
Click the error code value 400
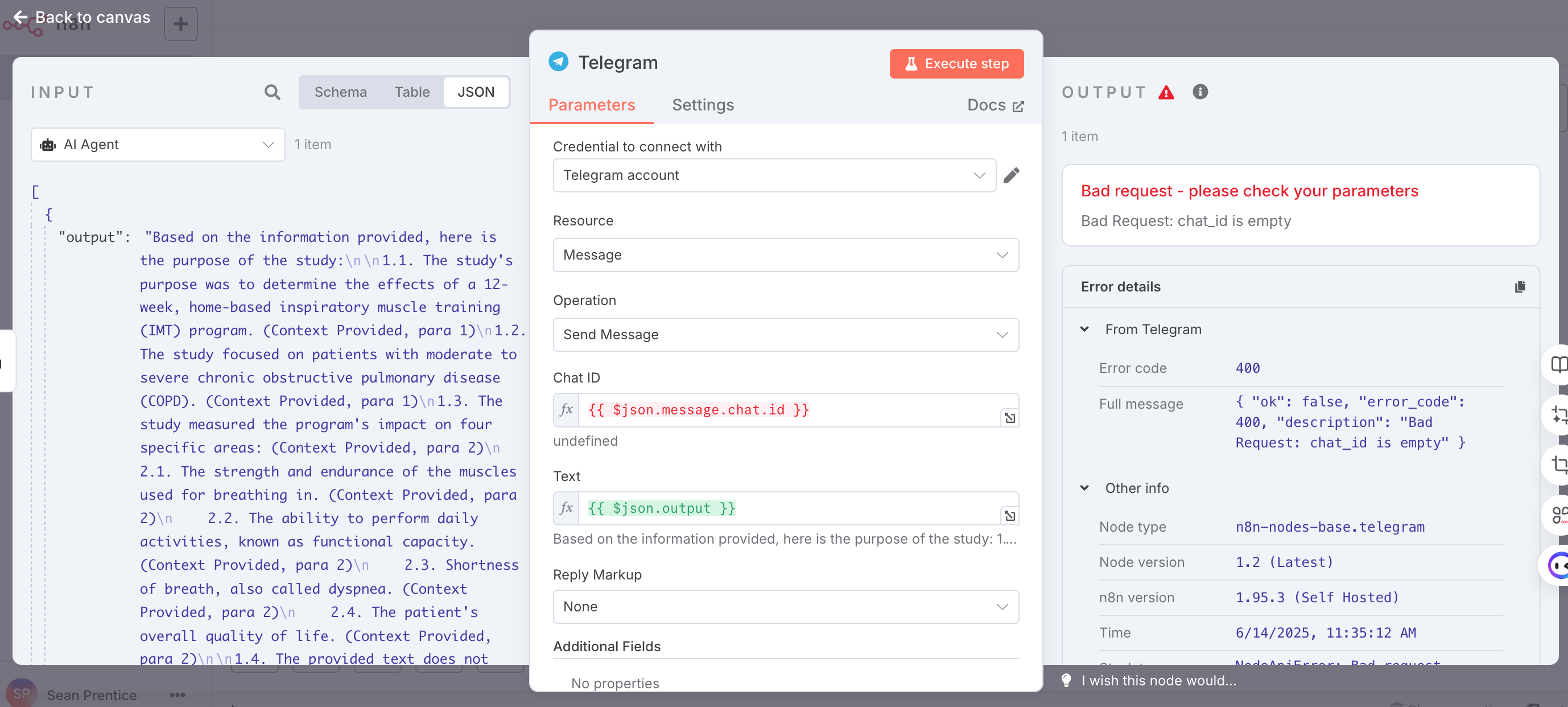pos(1247,368)
